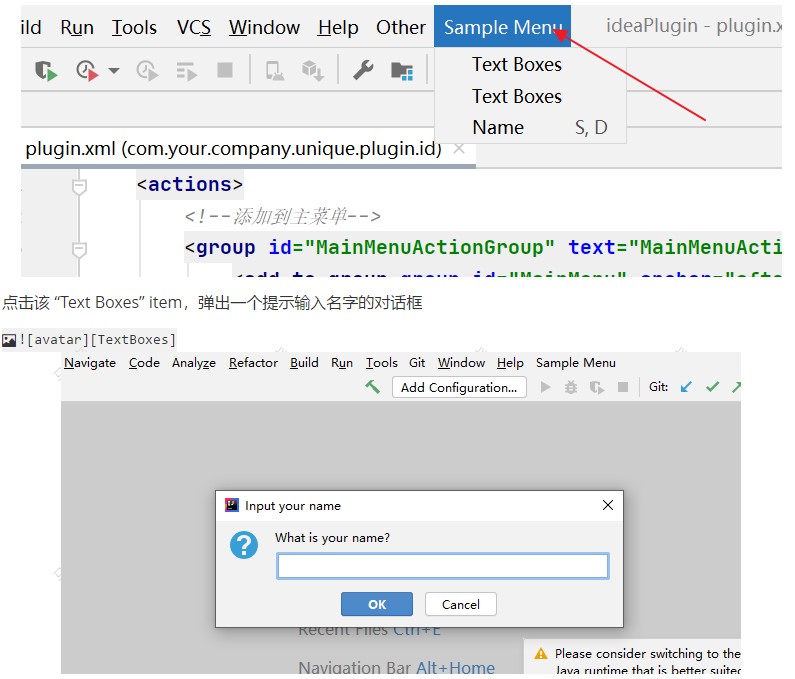Expand the dropdown arrow beside the profiler icon
Screen dimensions: 795x679
coord(113,71)
